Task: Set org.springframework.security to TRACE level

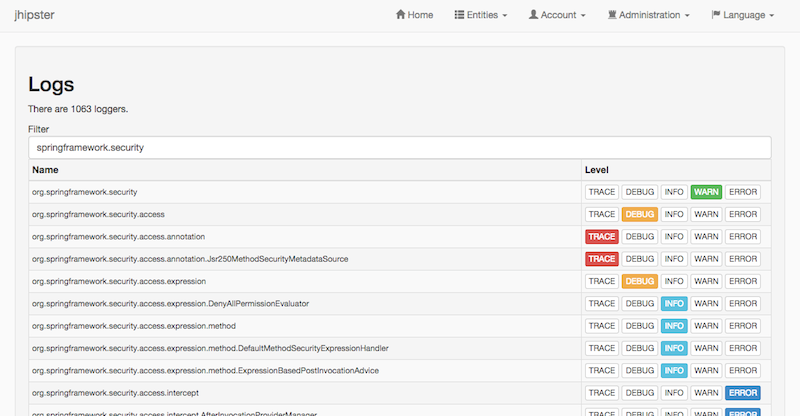Action: click(x=602, y=192)
